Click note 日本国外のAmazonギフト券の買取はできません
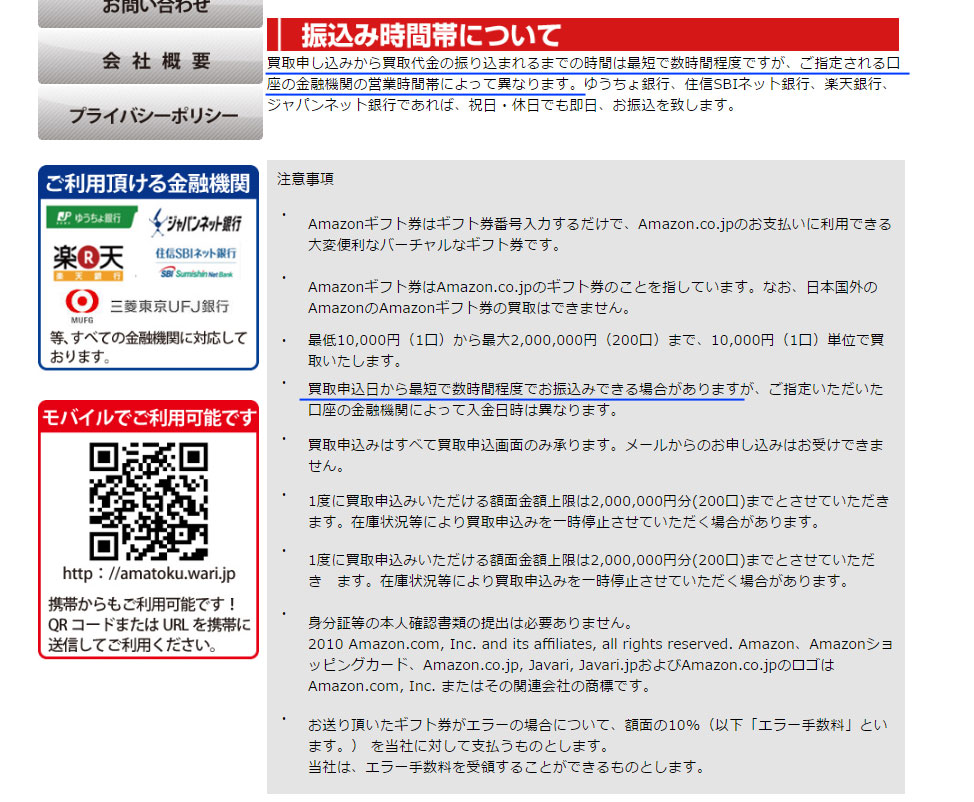 [593, 298]
